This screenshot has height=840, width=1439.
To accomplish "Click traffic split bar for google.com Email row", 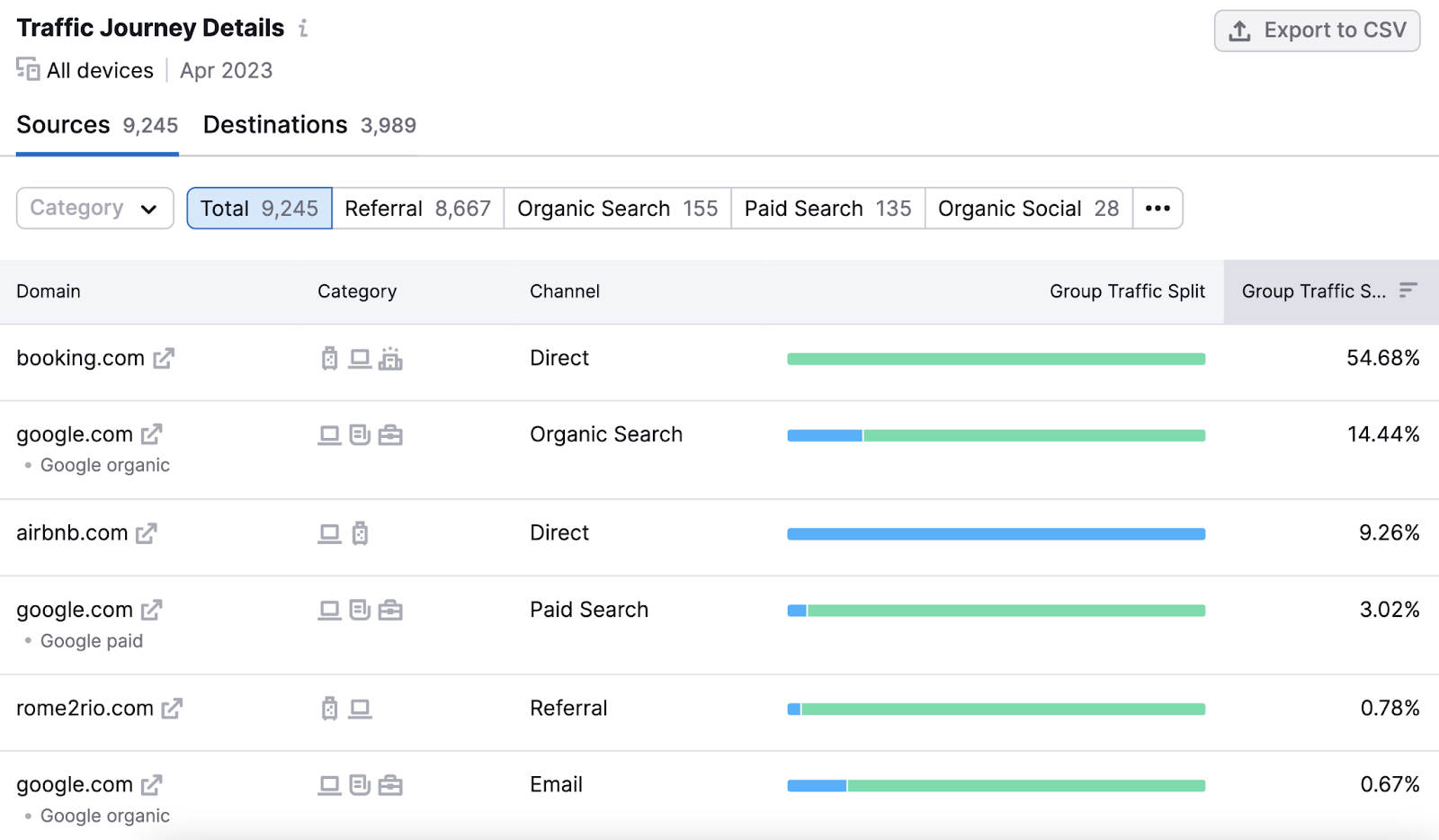I will click(997, 786).
